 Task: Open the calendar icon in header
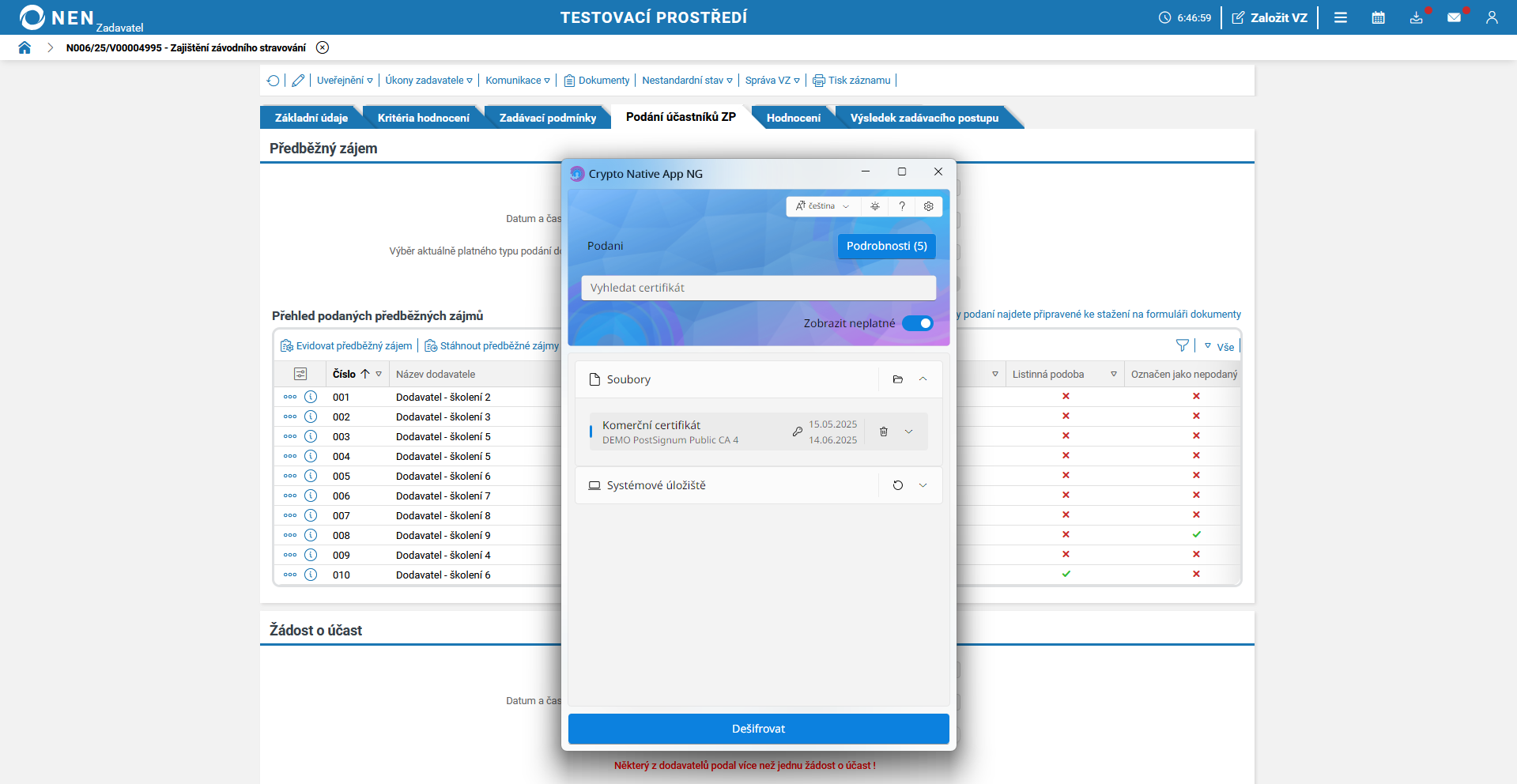[1378, 17]
